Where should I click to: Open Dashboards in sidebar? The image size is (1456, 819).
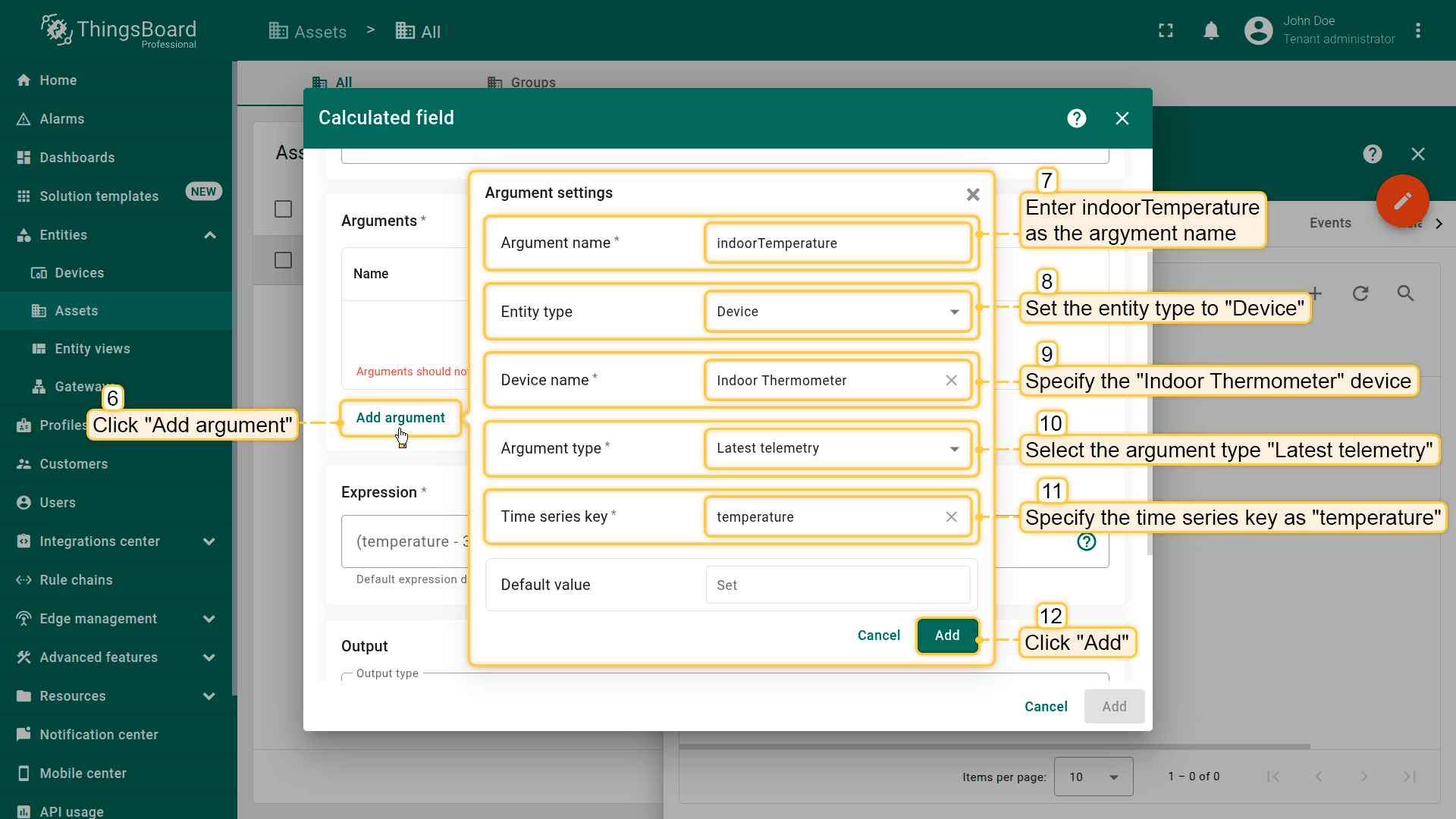click(x=77, y=158)
